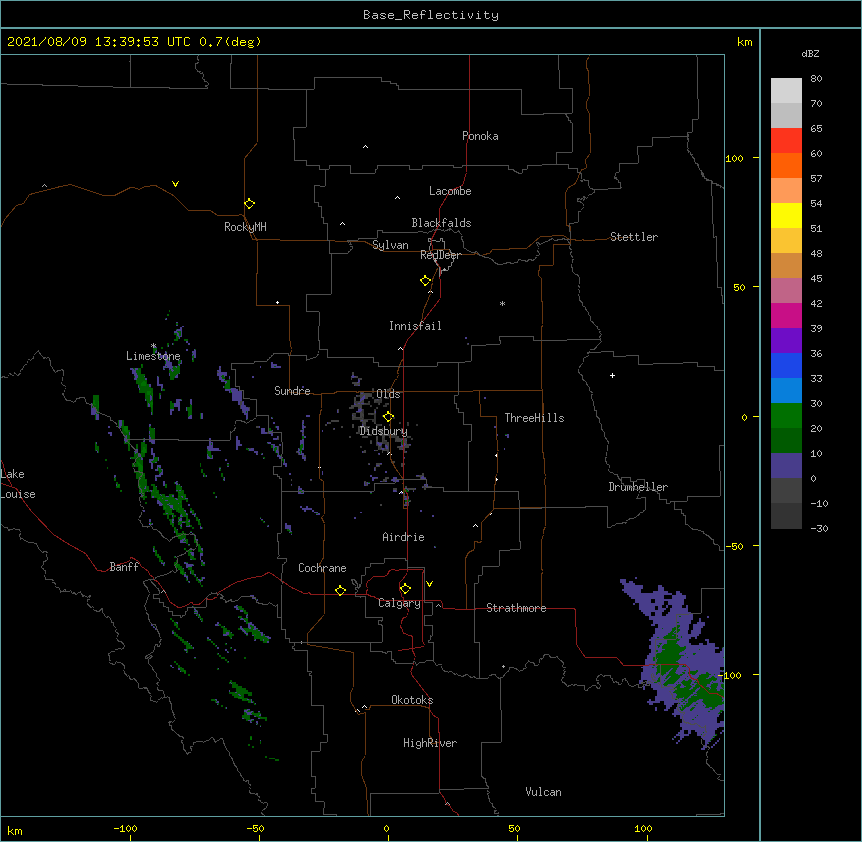Click the Didsbury label
This screenshot has width=862, height=842.
tap(383, 431)
